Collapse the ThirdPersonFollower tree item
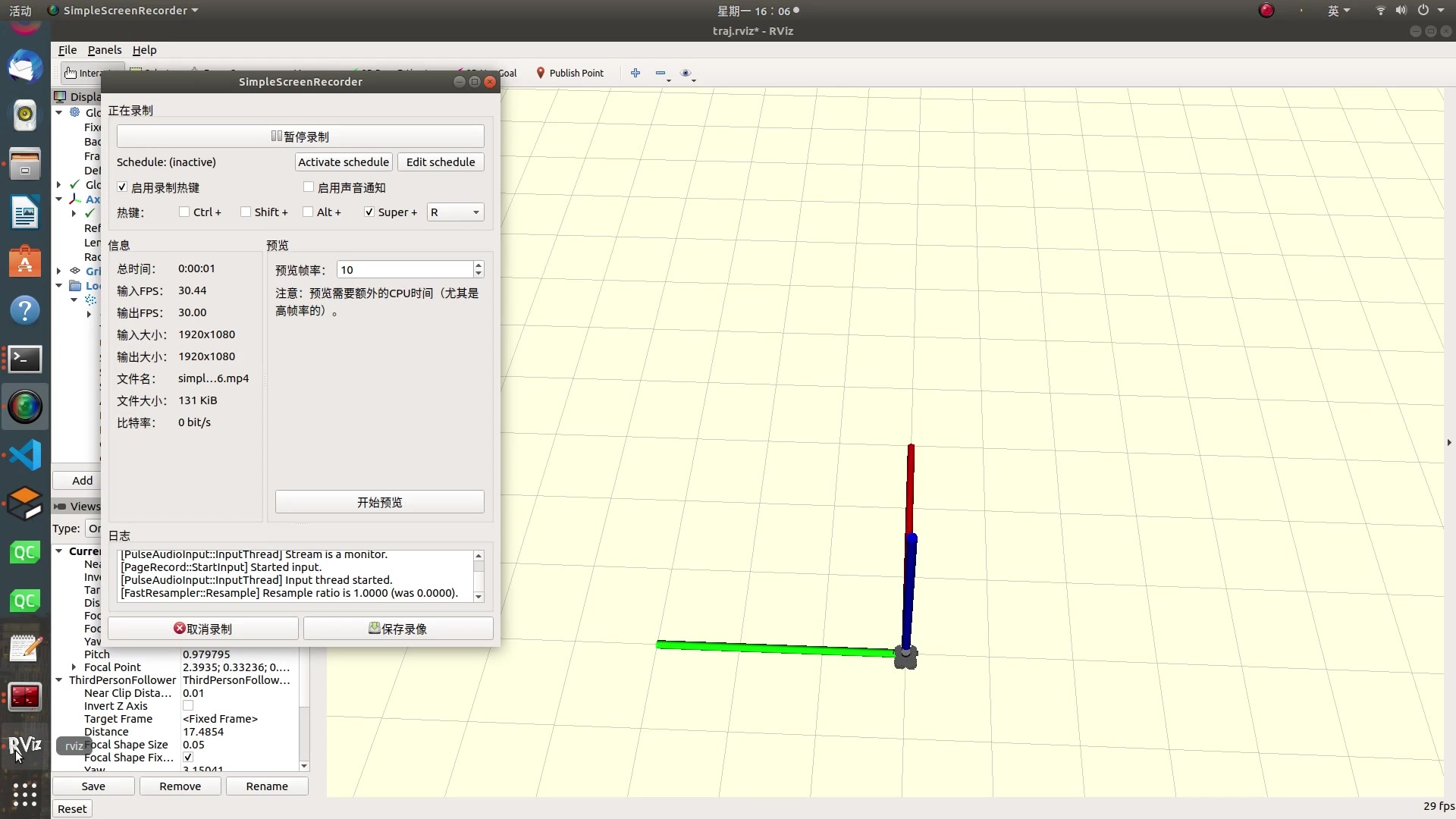 click(59, 680)
